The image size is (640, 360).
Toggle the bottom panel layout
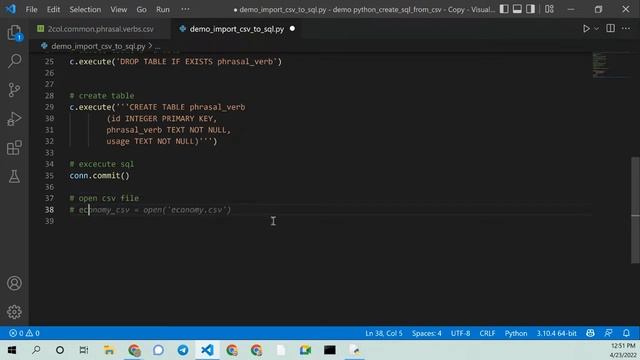coord(517,9)
